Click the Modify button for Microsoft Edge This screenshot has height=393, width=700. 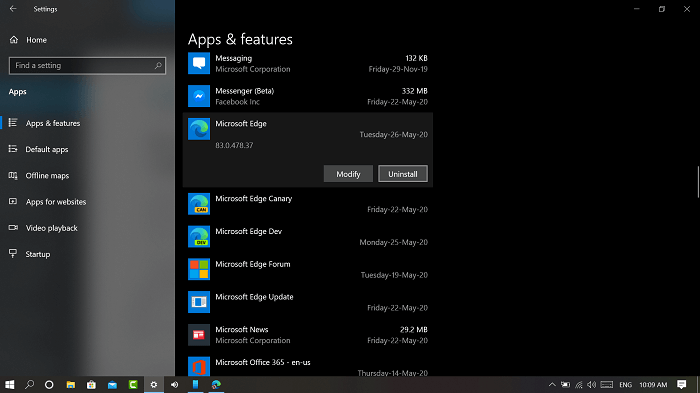click(348, 174)
